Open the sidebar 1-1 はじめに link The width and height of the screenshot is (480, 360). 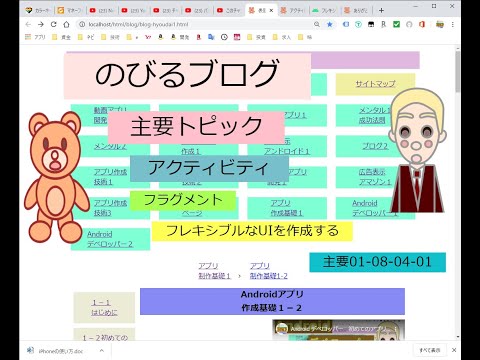[104, 307]
